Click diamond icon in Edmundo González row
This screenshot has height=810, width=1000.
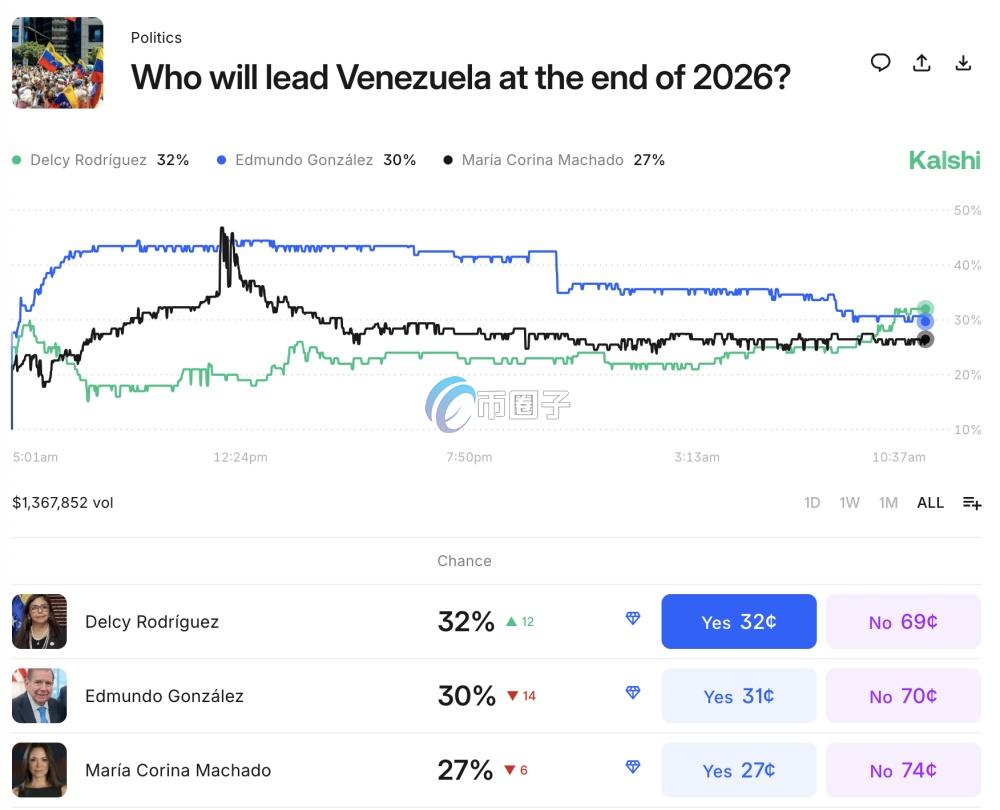tap(633, 692)
